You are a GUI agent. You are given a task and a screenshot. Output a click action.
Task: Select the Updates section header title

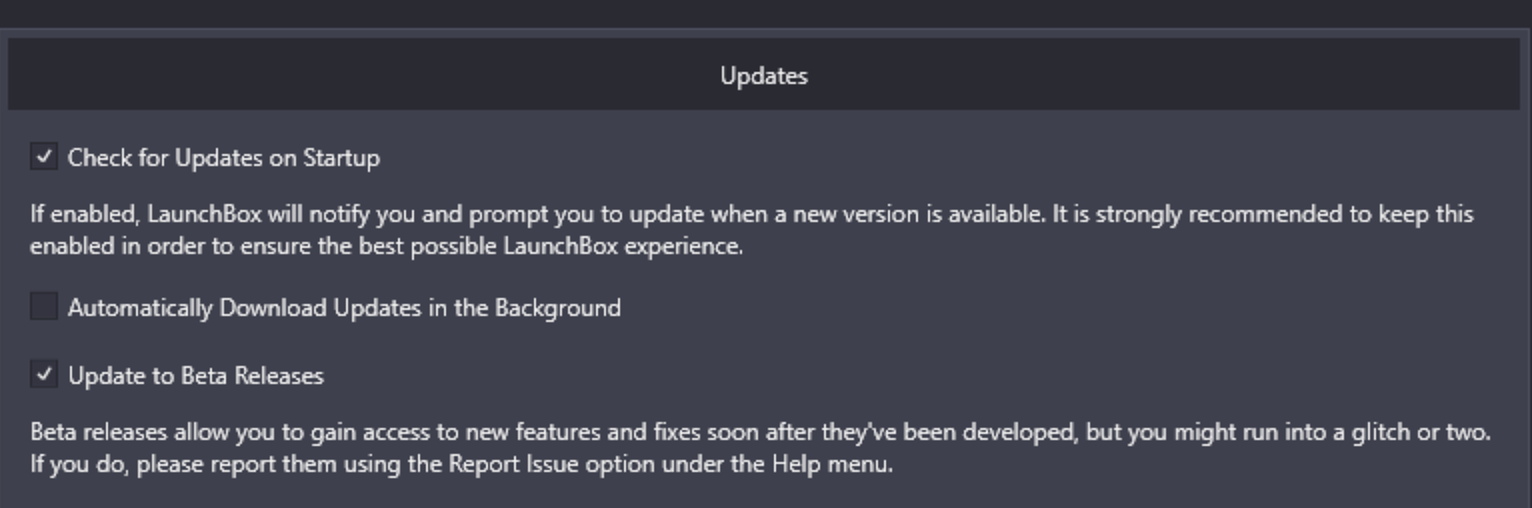(764, 76)
